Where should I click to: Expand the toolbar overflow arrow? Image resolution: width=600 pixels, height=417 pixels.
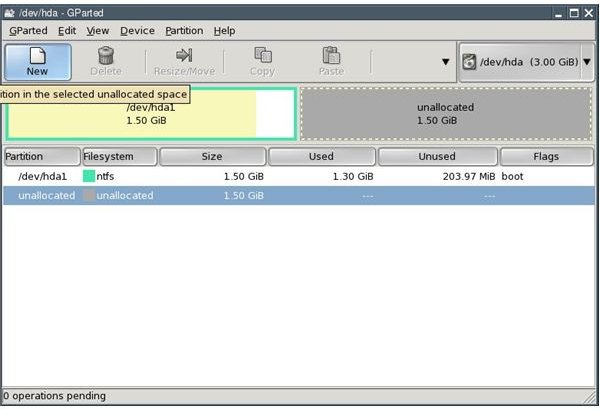click(x=445, y=62)
